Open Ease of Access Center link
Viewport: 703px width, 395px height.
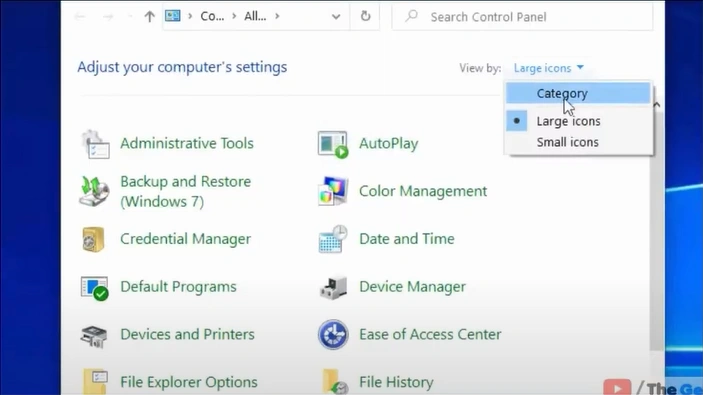430,334
